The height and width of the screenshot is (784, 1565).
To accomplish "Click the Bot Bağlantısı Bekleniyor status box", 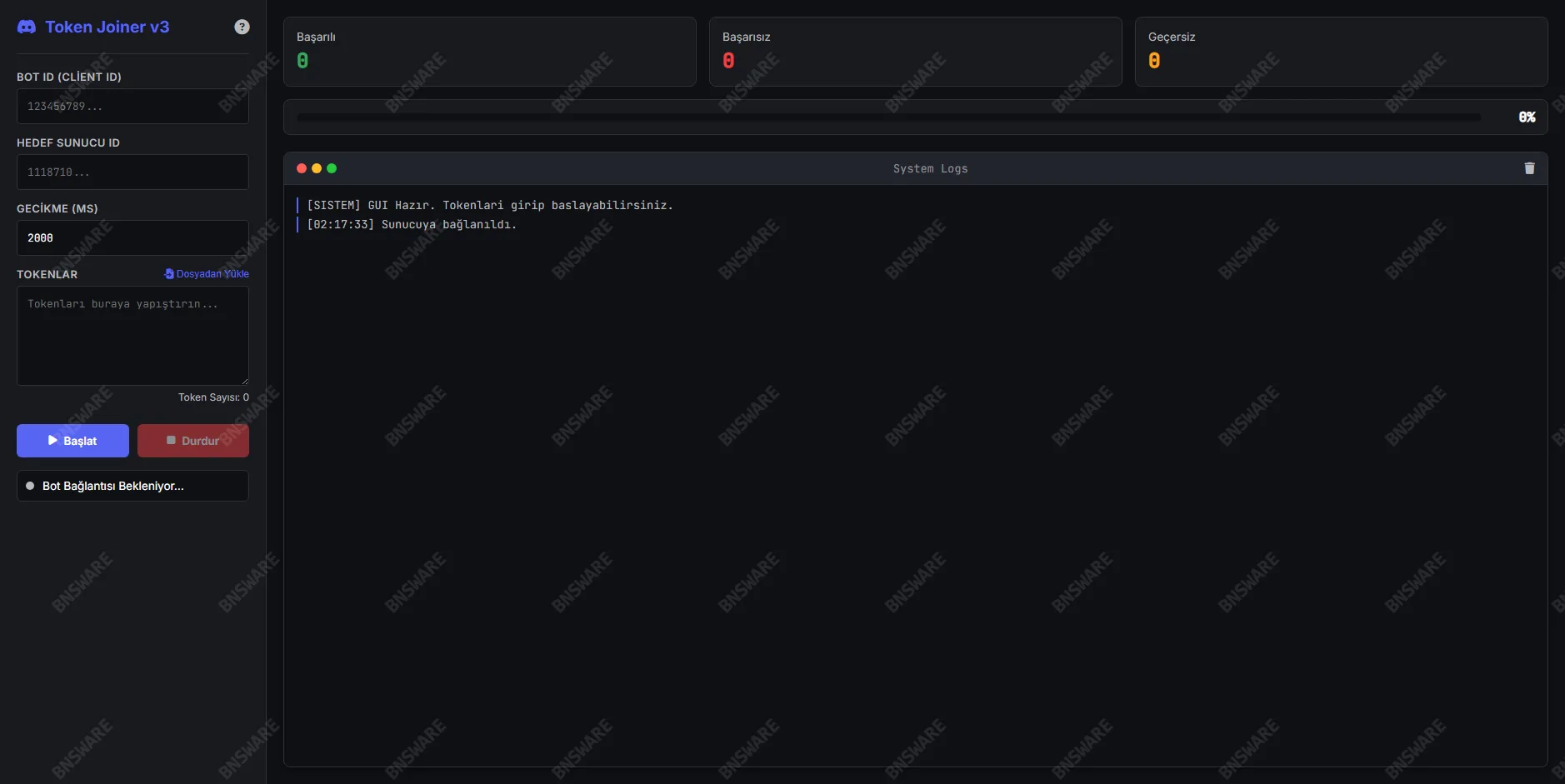I will (132, 486).
